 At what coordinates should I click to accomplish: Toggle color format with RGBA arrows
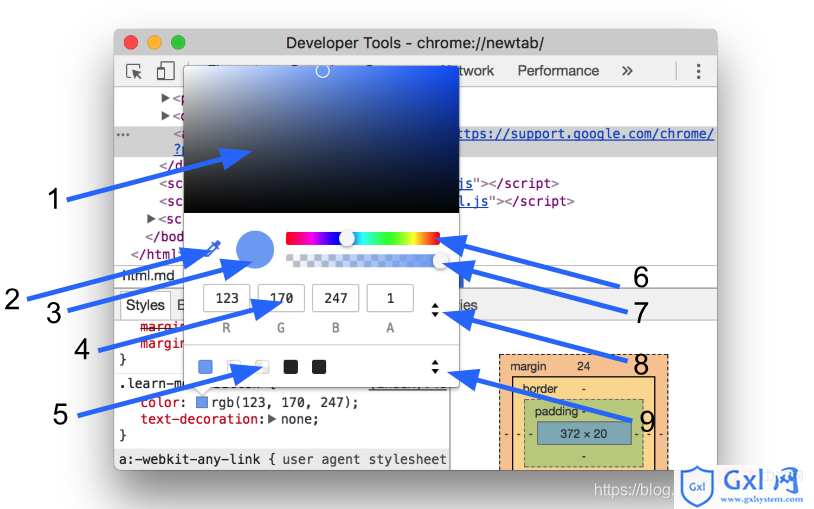(435, 311)
